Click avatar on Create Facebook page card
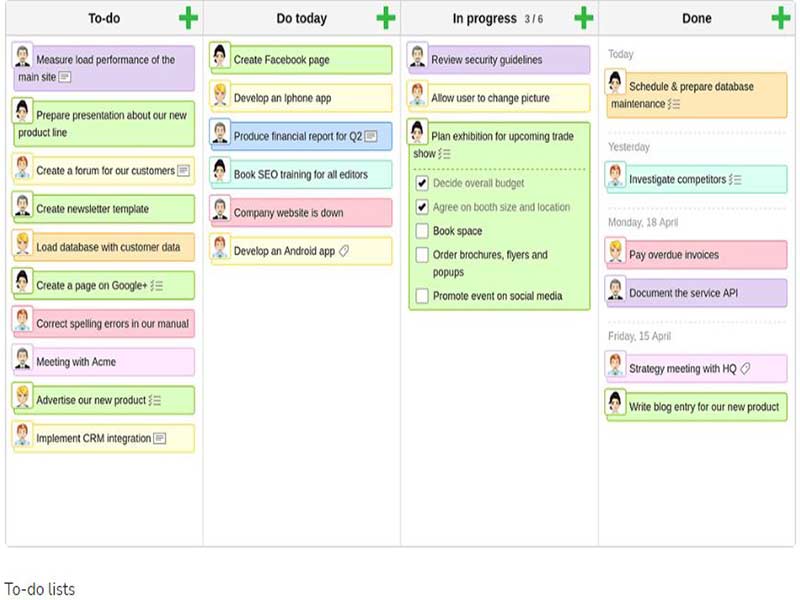800x600 pixels. tap(220, 57)
